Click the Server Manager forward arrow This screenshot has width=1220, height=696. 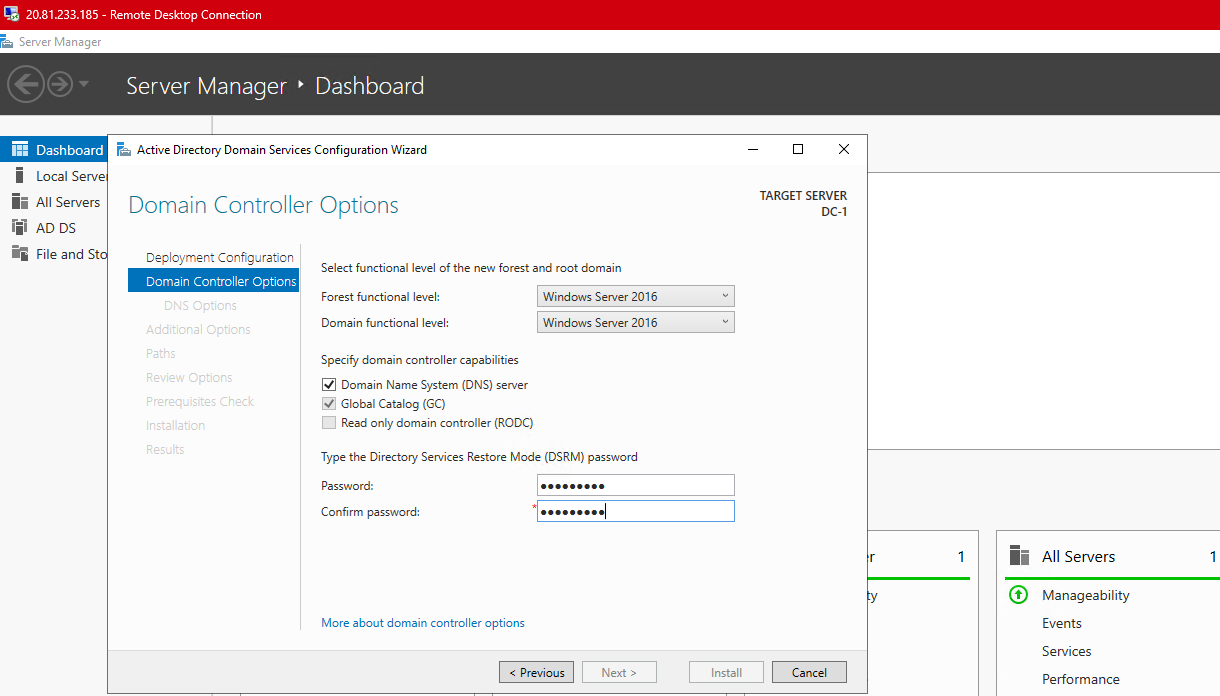[x=60, y=84]
